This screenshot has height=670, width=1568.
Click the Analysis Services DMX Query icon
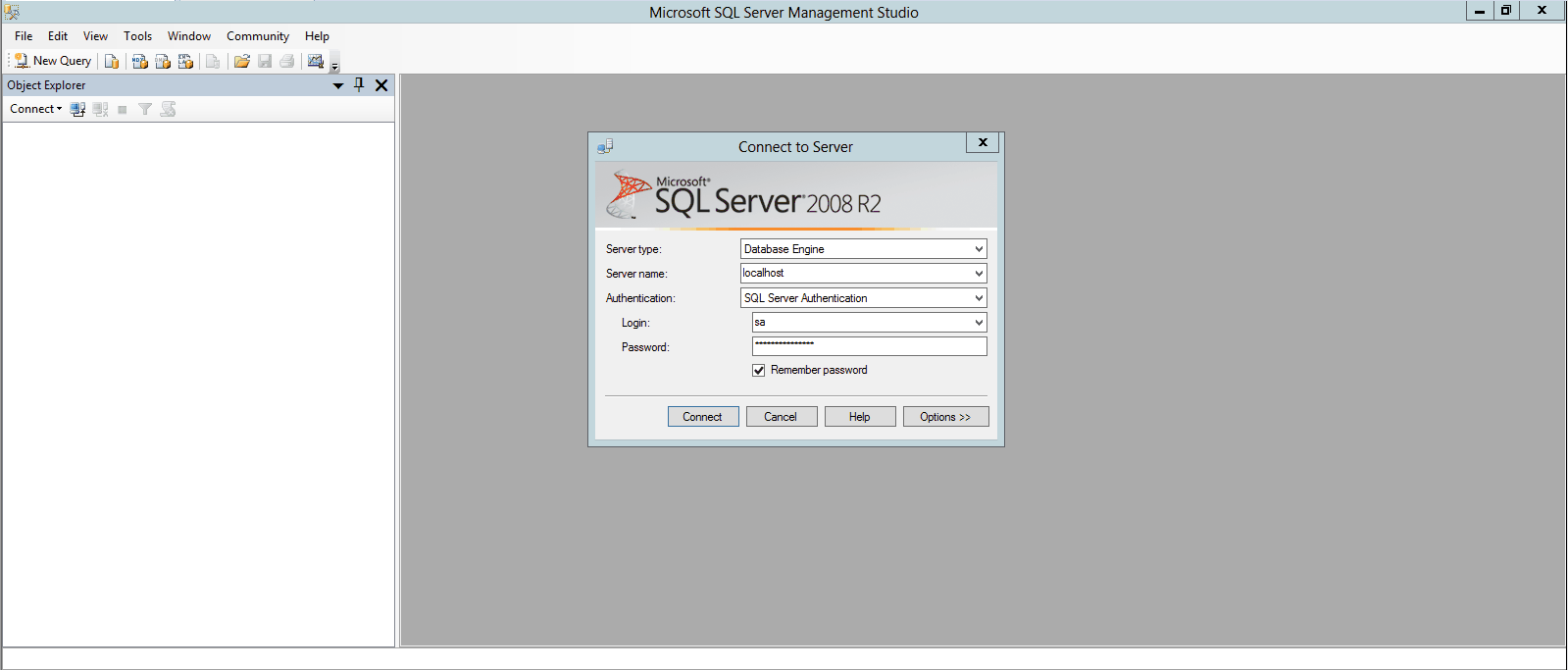(163, 61)
